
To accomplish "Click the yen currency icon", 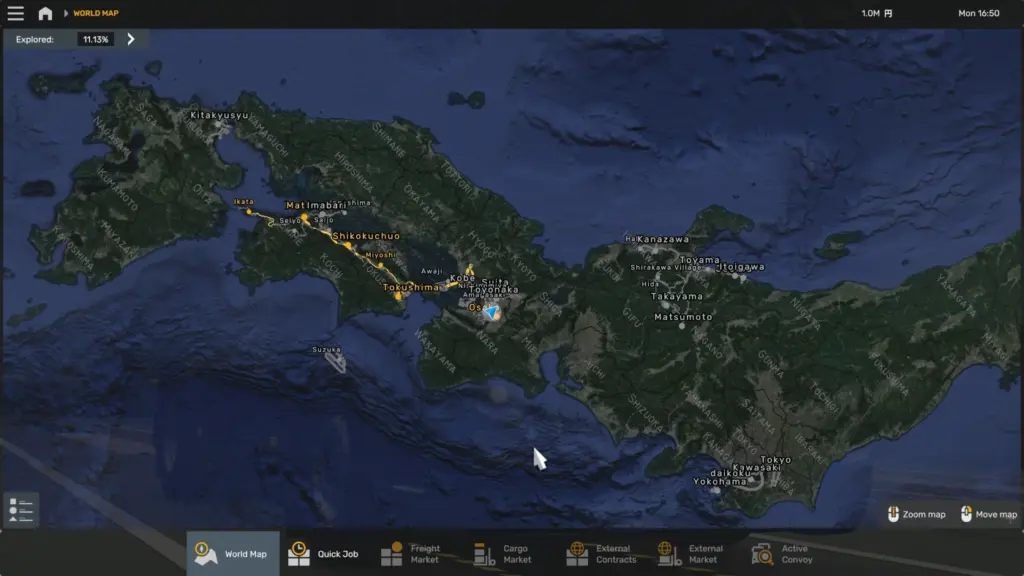I will (x=888, y=13).
